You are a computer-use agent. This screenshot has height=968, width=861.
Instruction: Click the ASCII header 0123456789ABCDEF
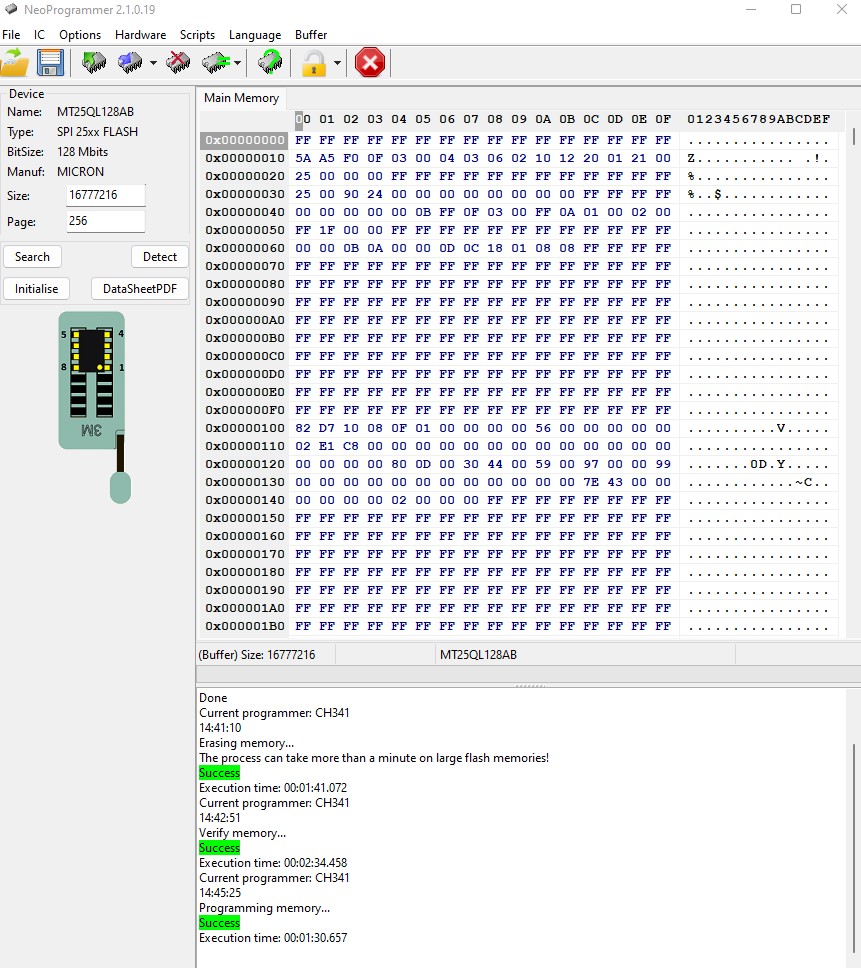(759, 119)
